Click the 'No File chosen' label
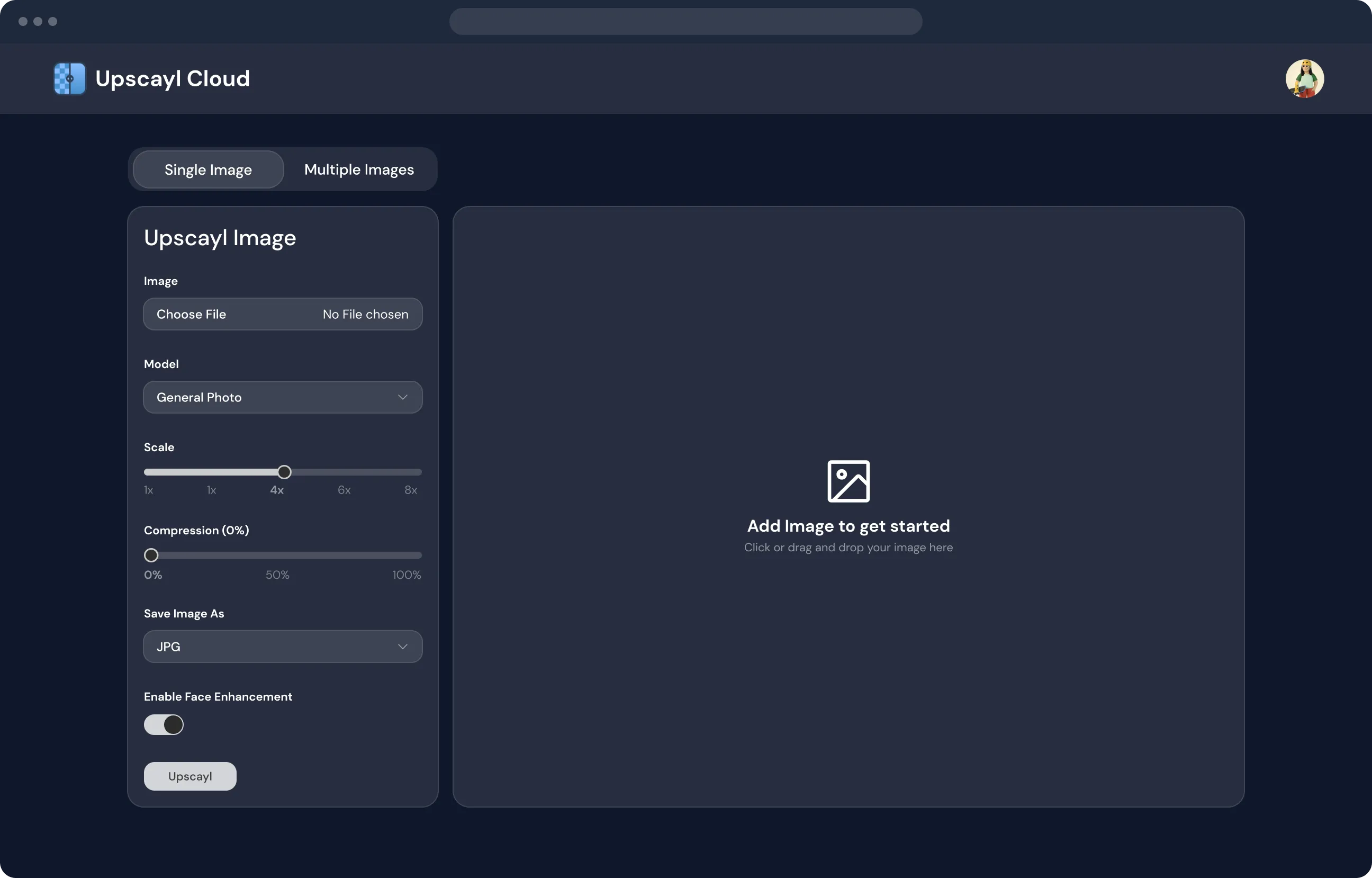 365,313
